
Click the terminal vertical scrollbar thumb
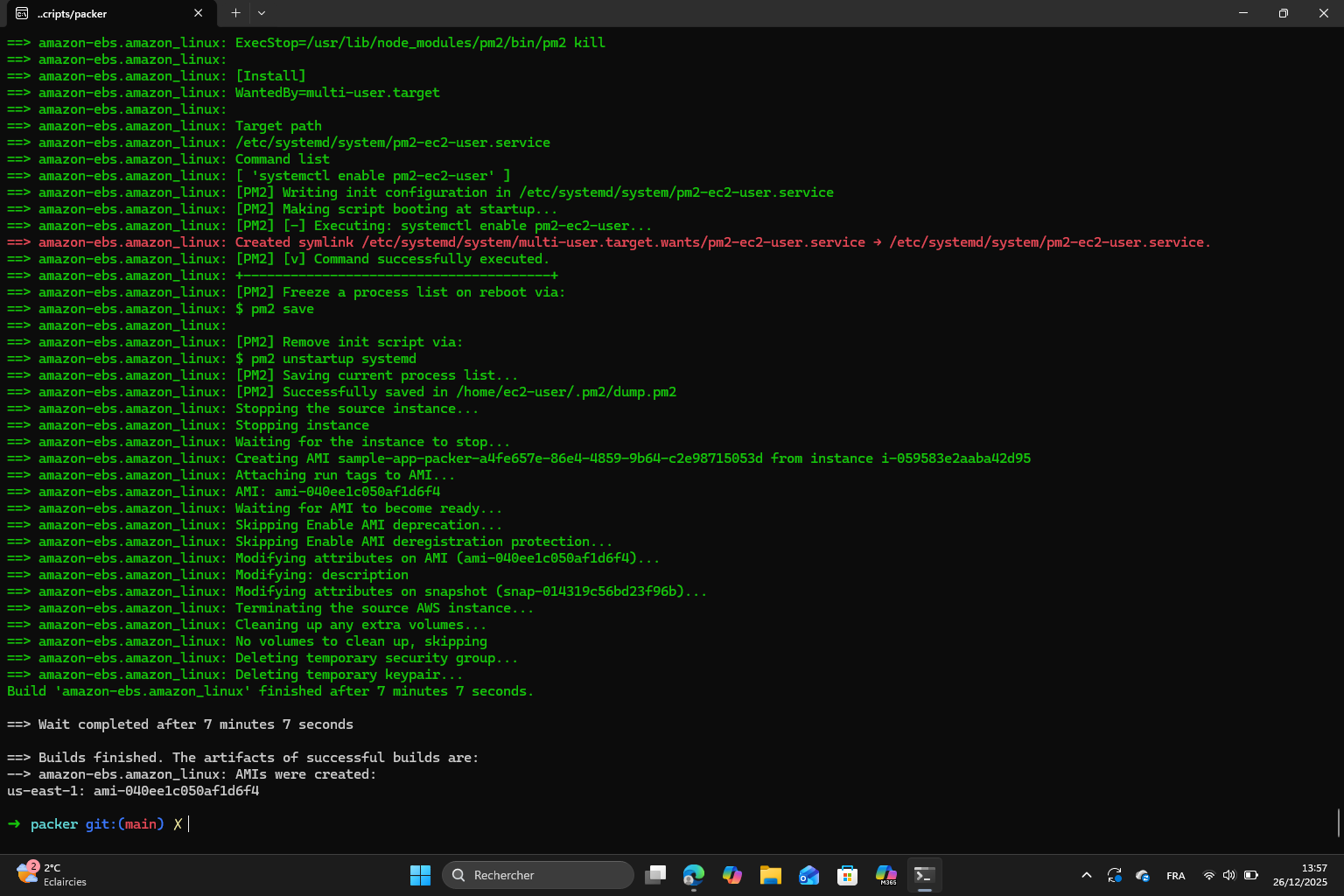(1338, 823)
